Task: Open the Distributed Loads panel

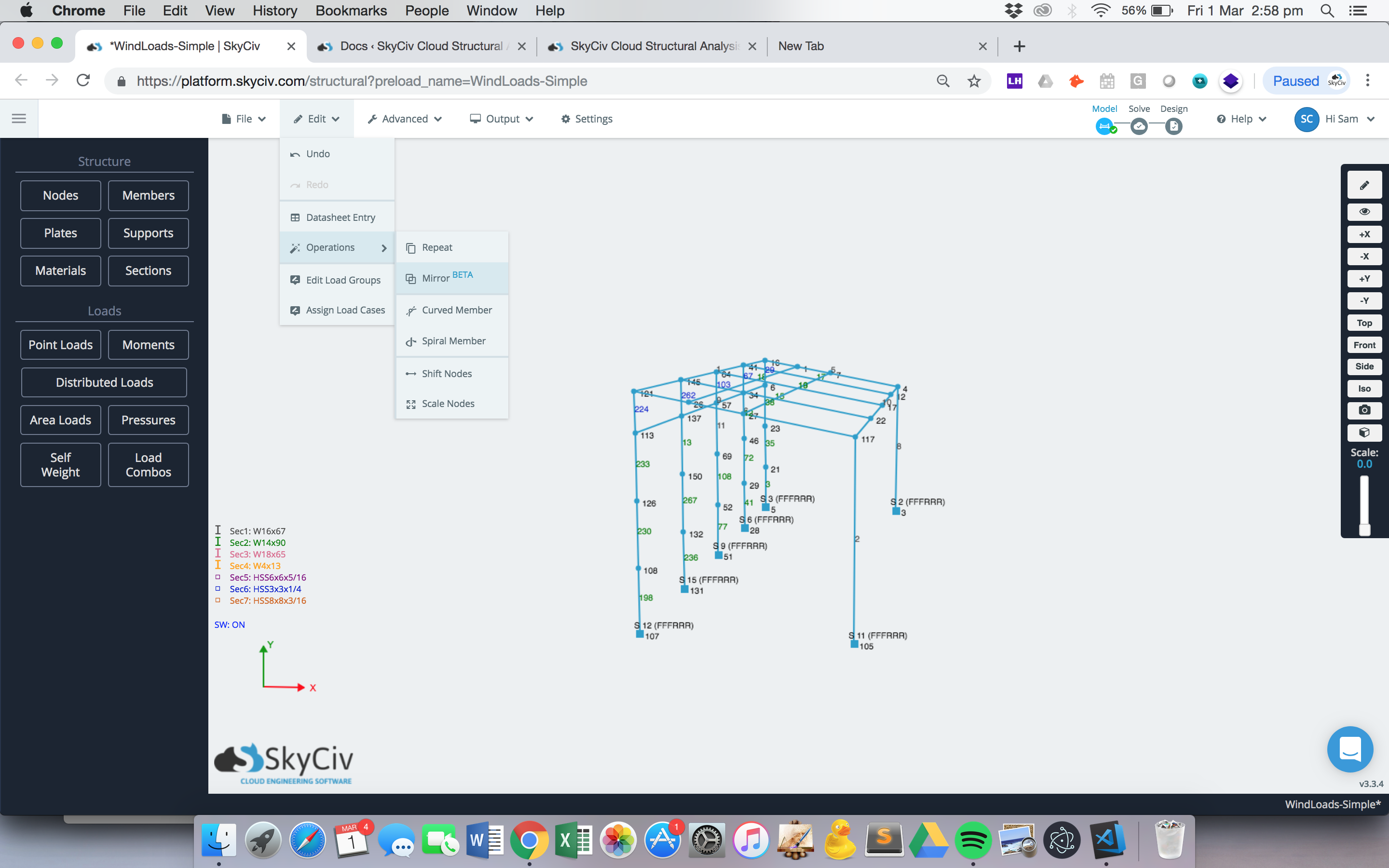Action: point(104,382)
